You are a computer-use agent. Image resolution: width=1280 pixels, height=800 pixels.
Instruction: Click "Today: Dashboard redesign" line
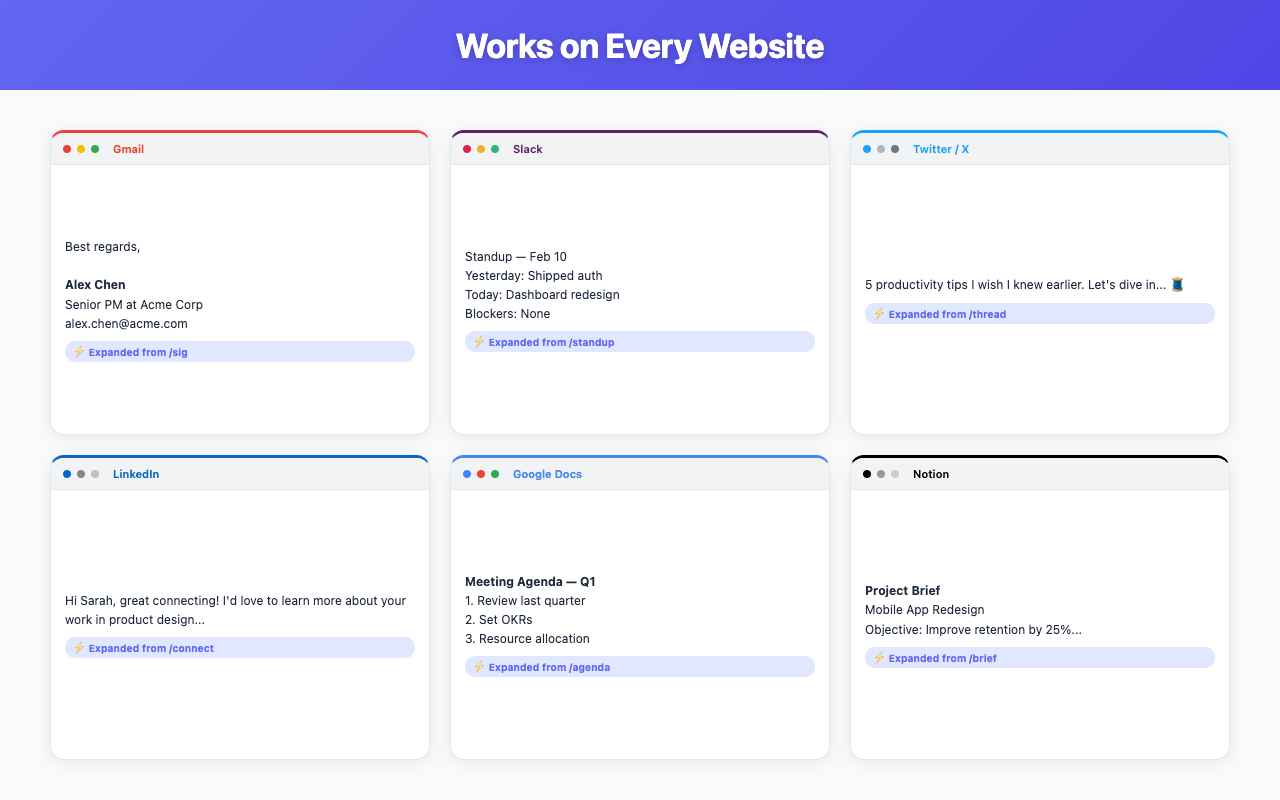542,295
